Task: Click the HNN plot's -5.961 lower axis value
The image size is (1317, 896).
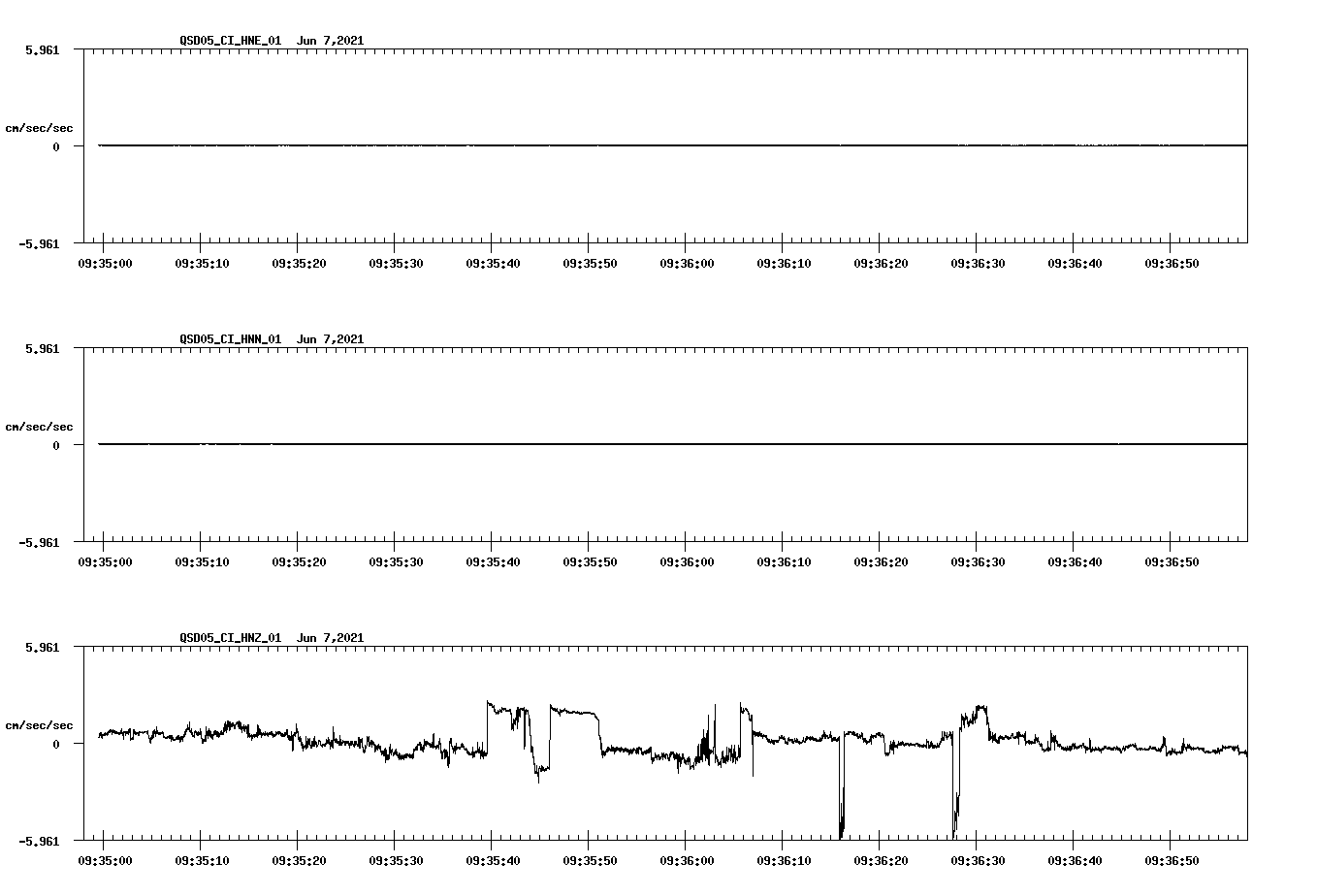Action: point(40,542)
